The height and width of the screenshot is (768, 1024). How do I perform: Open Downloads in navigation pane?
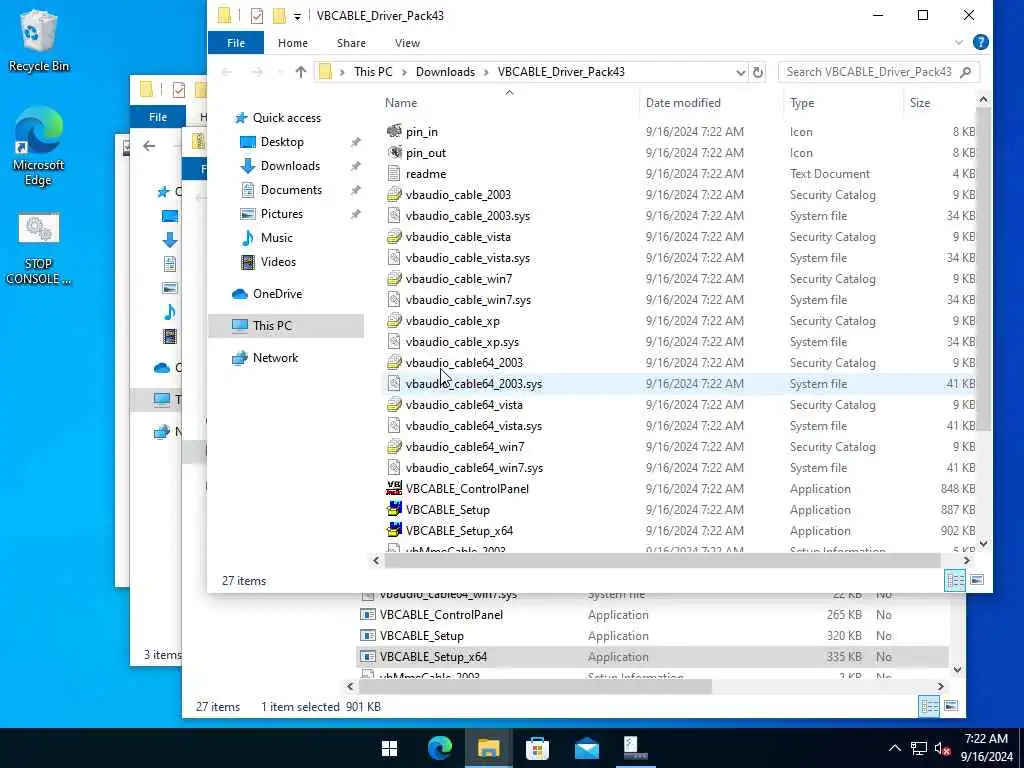[290, 166]
